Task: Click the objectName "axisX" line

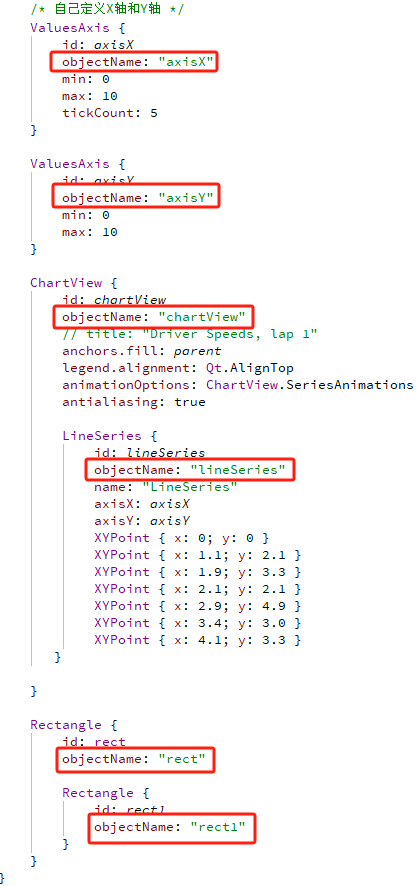Action: [x=134, y=62]
